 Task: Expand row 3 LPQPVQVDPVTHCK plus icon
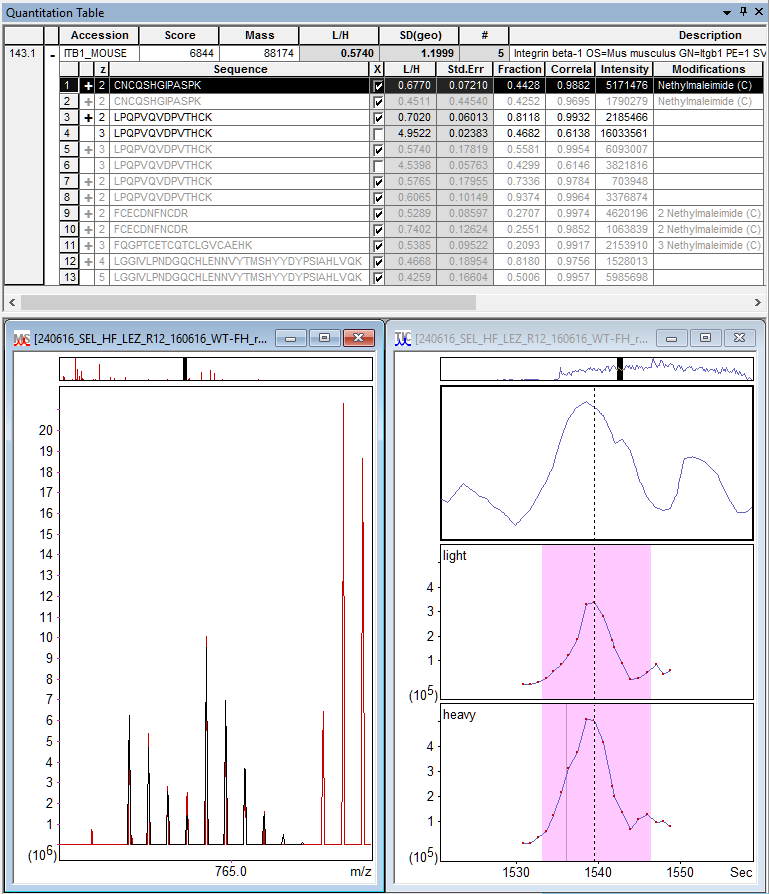click(88, 117)
